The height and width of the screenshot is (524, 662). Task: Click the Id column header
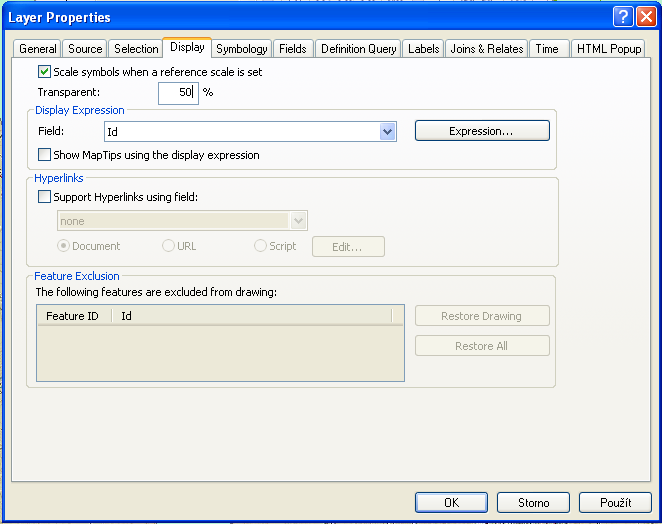(252, 316)
